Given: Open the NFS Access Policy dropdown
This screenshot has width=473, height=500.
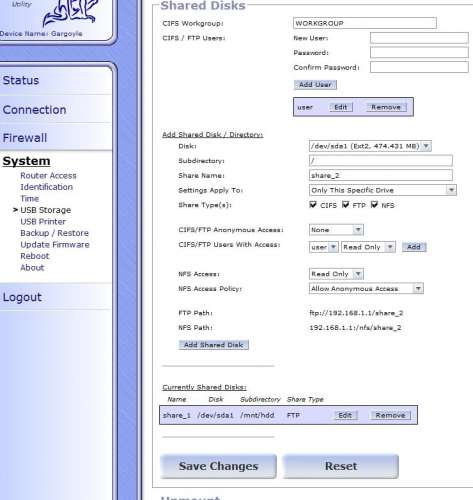Looking at the screenshot, I should (366, 288).
